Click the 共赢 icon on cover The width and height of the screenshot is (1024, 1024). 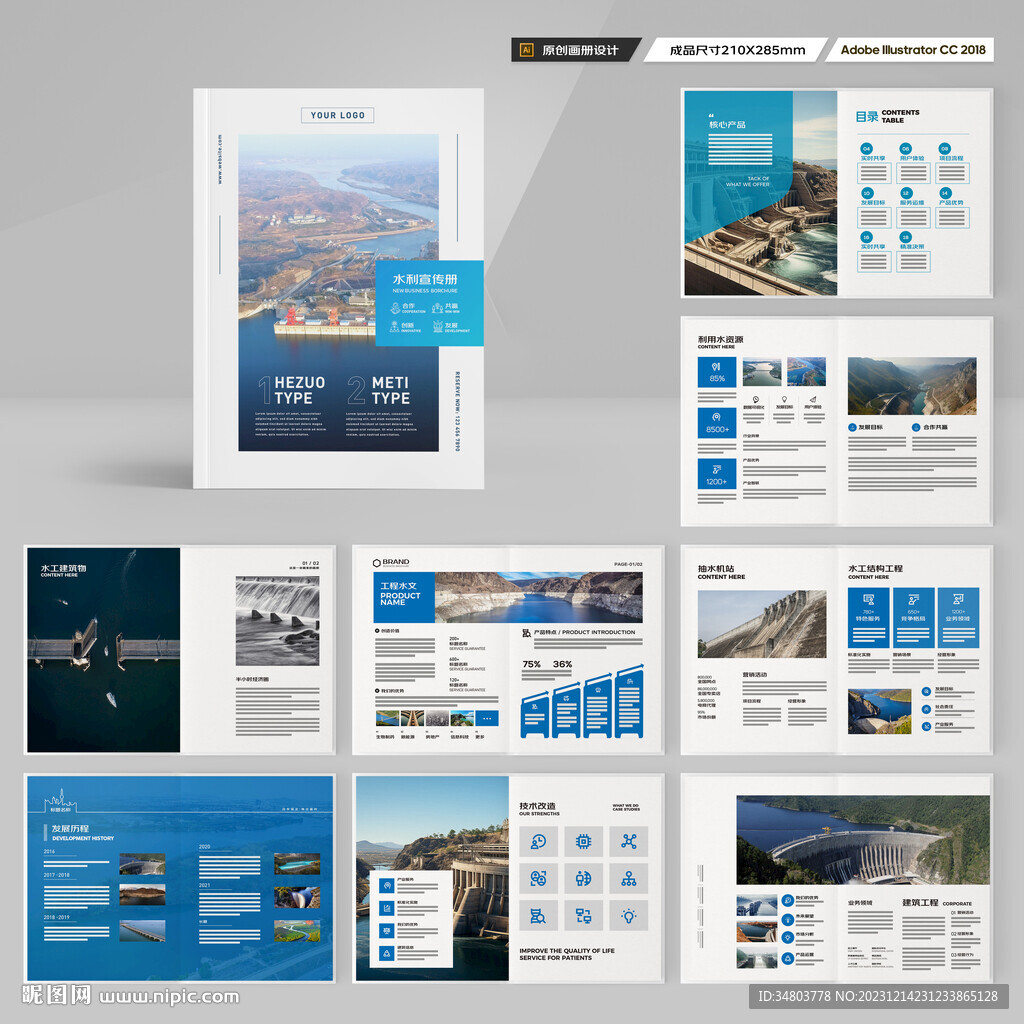click(x=438, y=307)
